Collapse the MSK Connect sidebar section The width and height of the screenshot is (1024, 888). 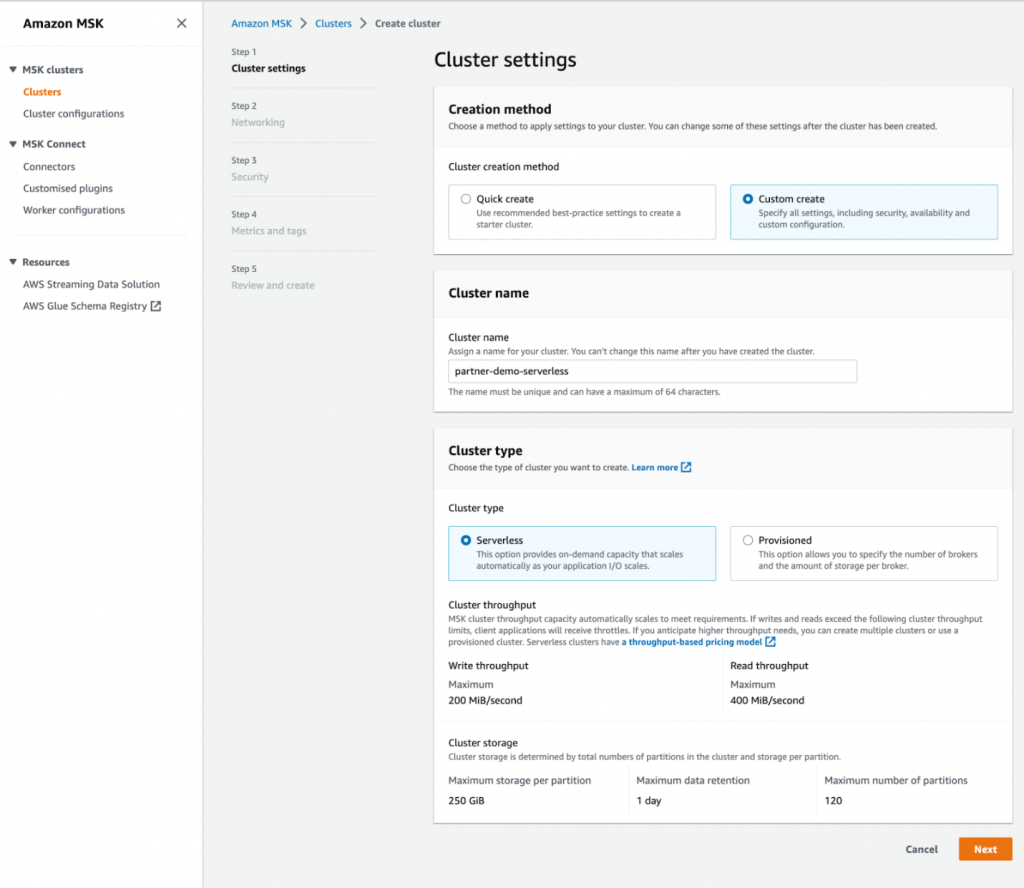tap(11, 143)
